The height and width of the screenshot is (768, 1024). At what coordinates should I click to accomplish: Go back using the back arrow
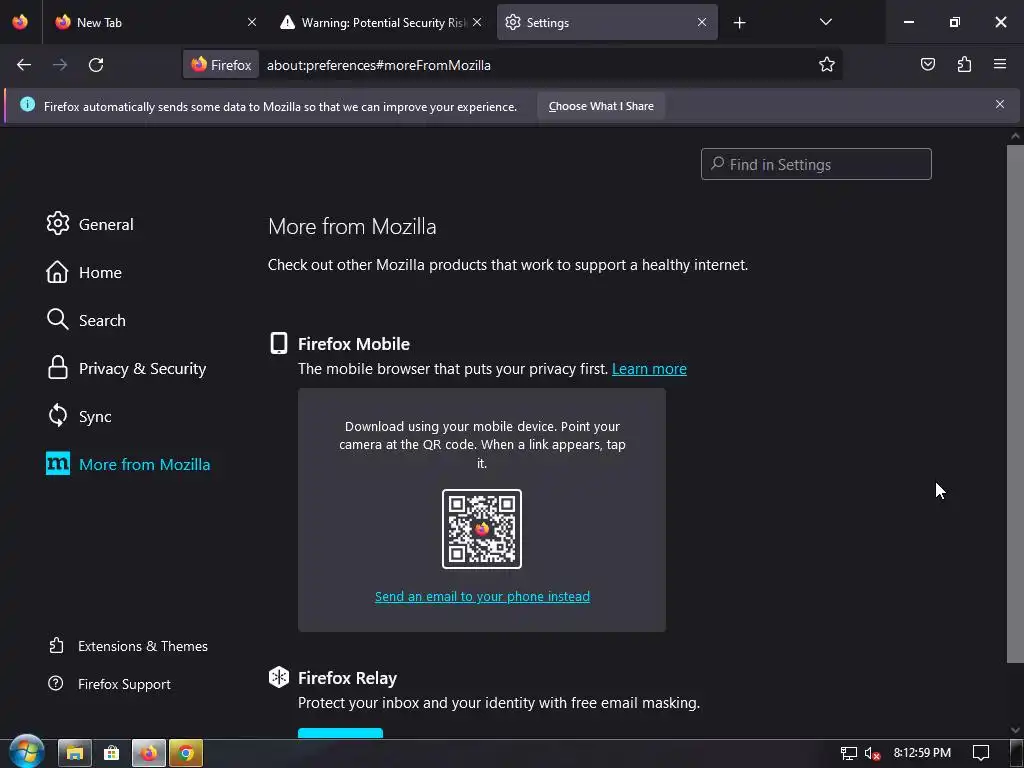click(24, 65)
